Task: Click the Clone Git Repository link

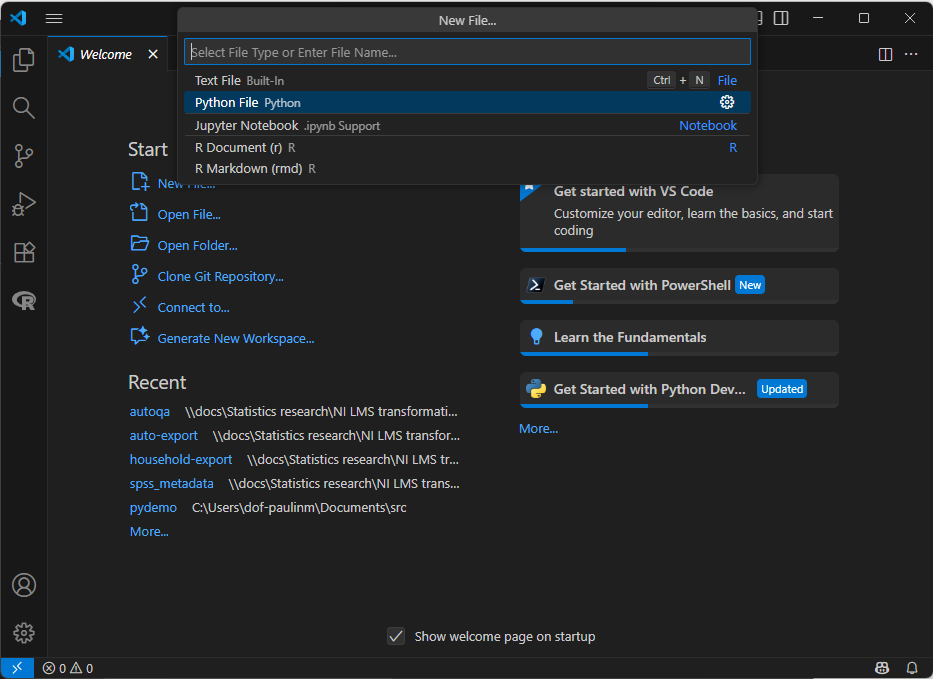Action: tap(220, 277)
